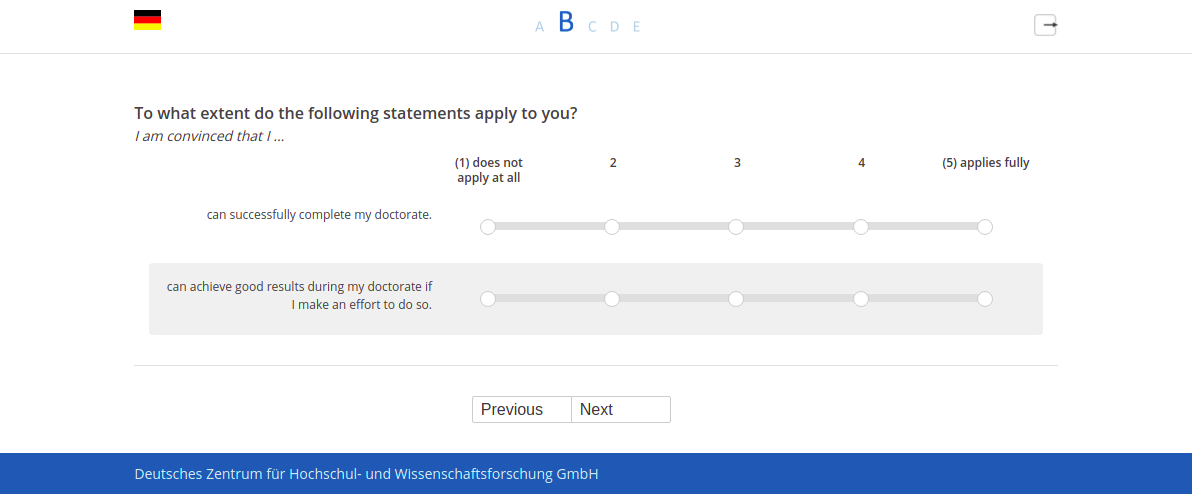1192x503 pixels.
Task: Select 5 for 'achieve good results' row
Action: (x=984, y=299)
